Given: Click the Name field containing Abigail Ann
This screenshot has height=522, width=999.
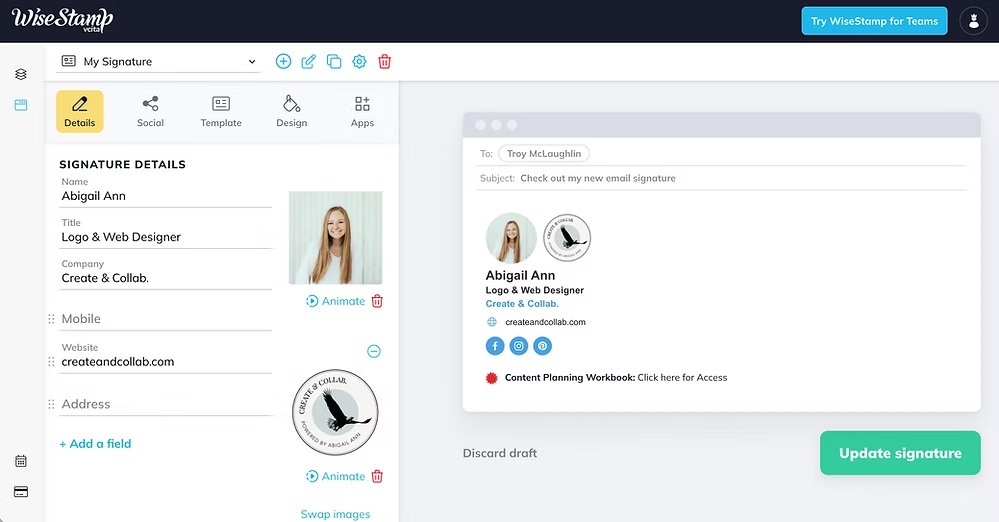Looking at the screenshot, I should point(166,191).
